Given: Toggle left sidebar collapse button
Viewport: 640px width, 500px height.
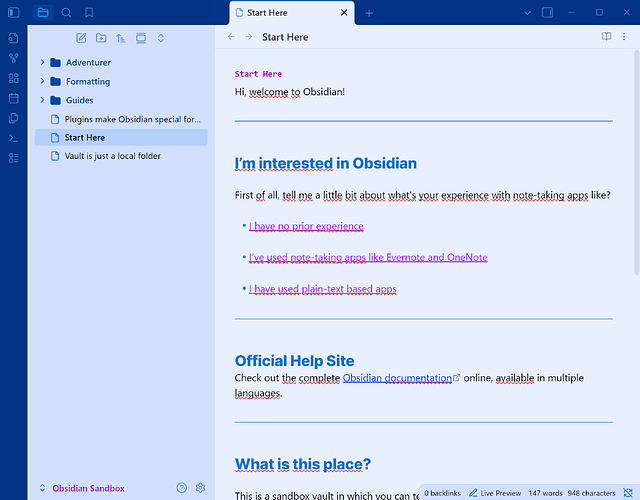Looking at the screenshot, I should point(13,13).
